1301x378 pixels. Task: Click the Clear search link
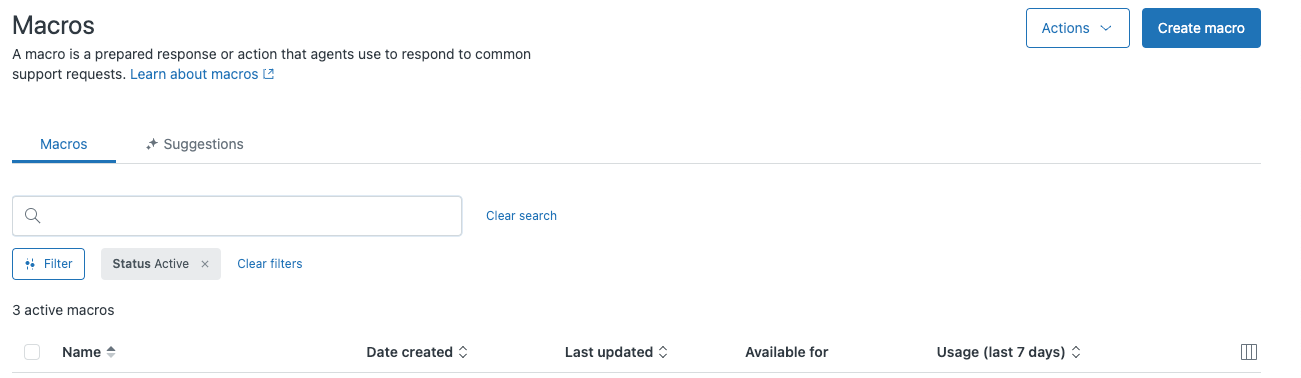click(521, 216)
